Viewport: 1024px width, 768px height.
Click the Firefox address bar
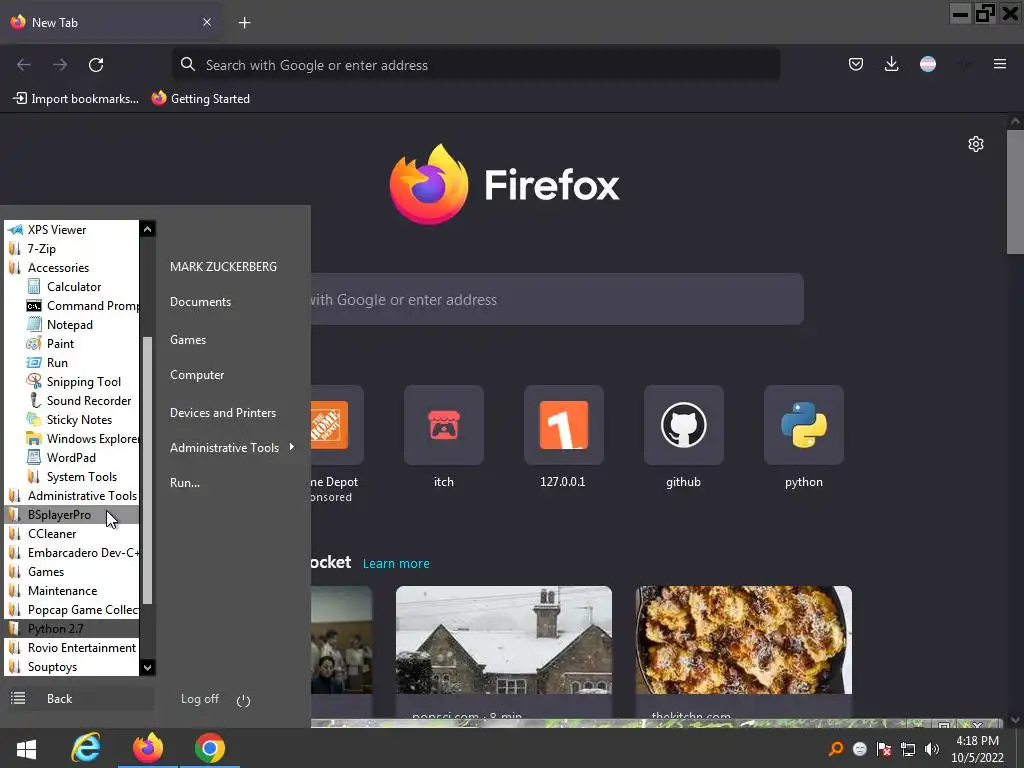tap(476, 65)
